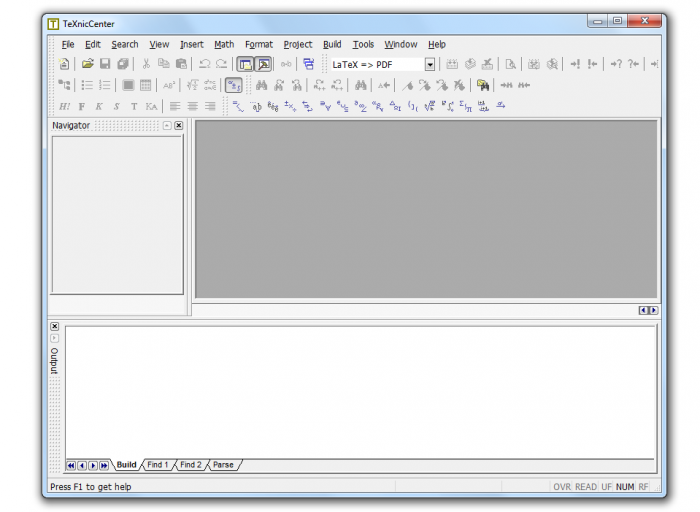Center text alignment icon
700x512 pixels.
point(192,106)
